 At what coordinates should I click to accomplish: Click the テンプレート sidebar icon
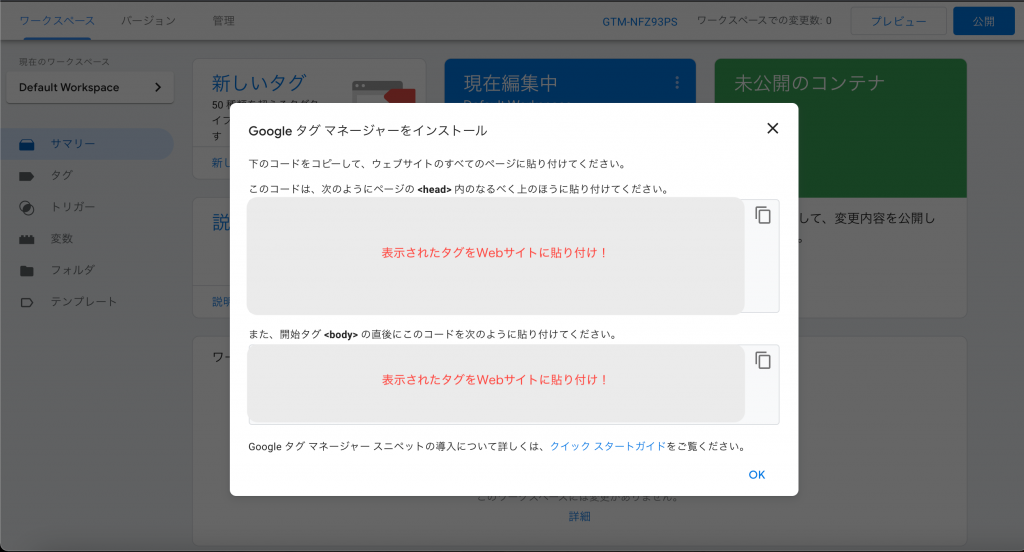(27, 302)
